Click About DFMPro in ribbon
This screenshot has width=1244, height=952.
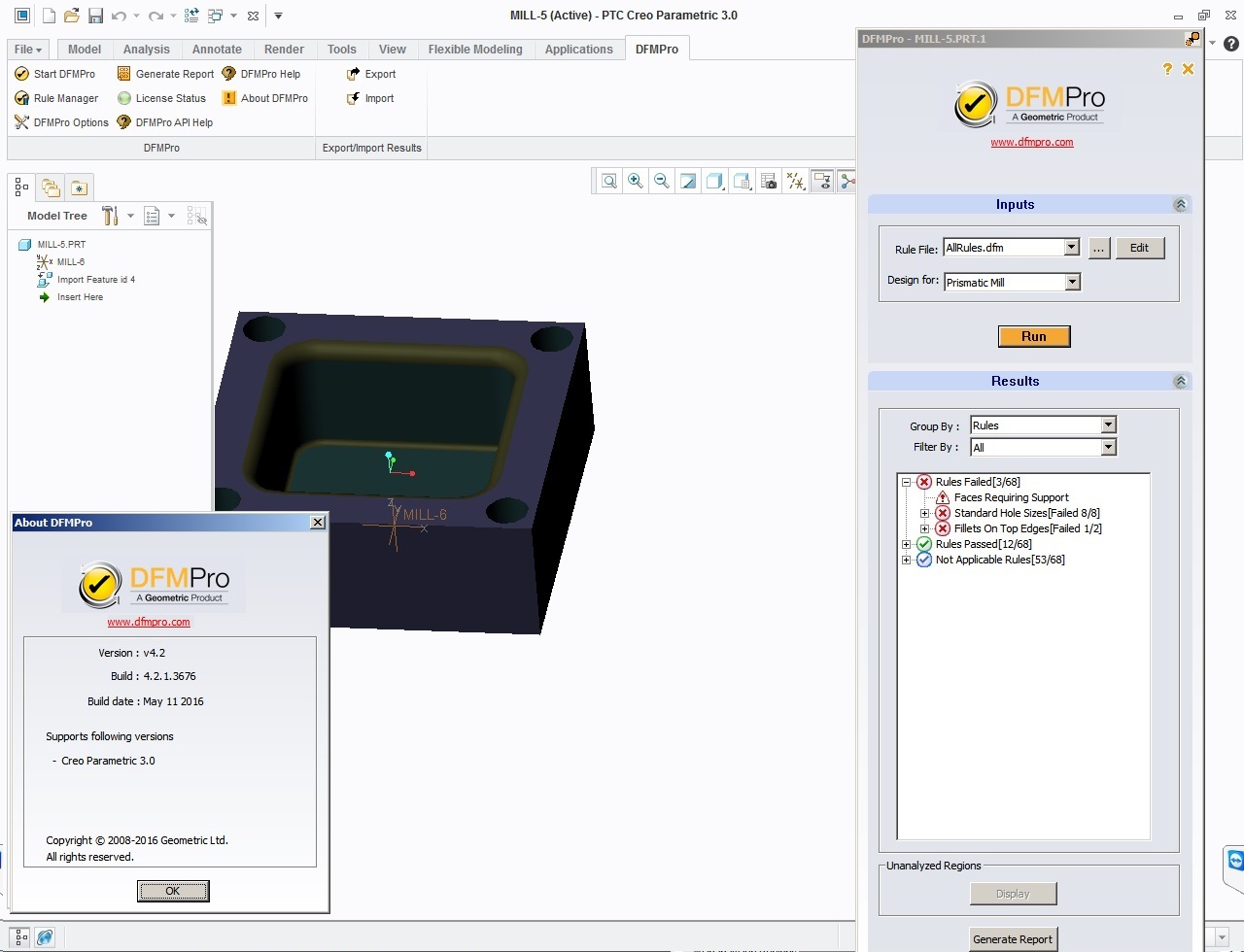(264, 98)
